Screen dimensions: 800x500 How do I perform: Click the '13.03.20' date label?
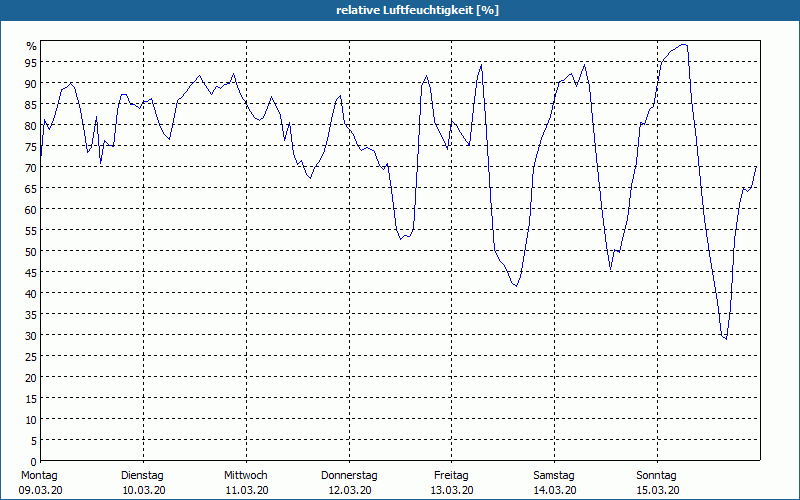[x=452, y=490]
